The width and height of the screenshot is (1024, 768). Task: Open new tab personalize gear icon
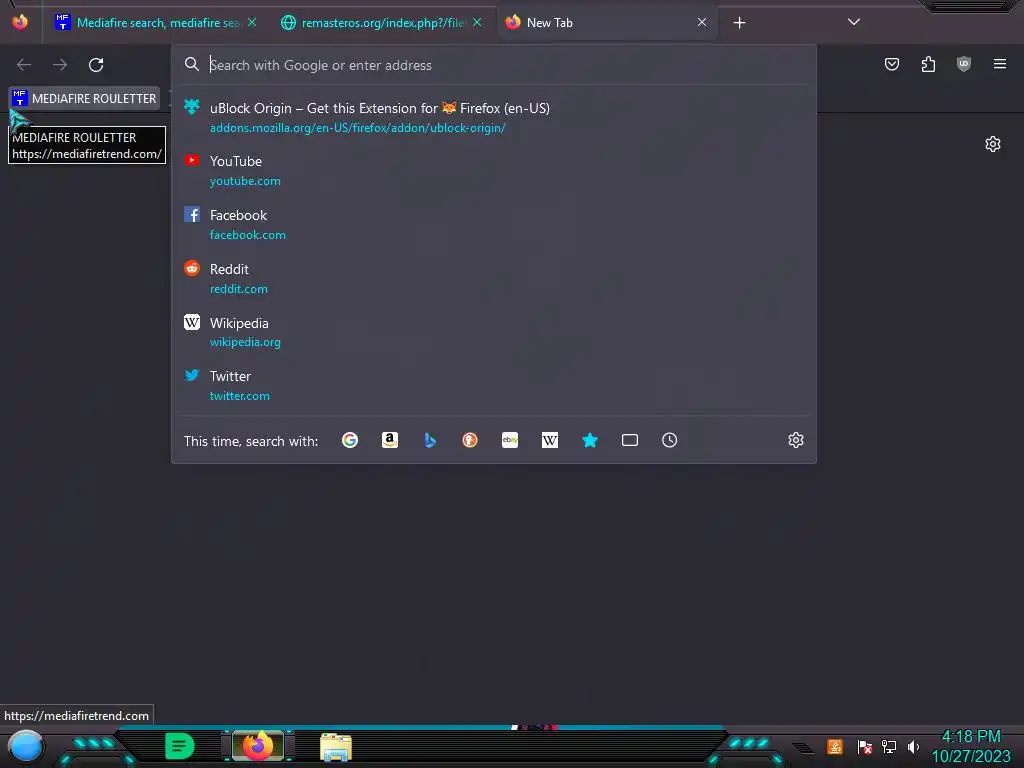coord(993,144)
